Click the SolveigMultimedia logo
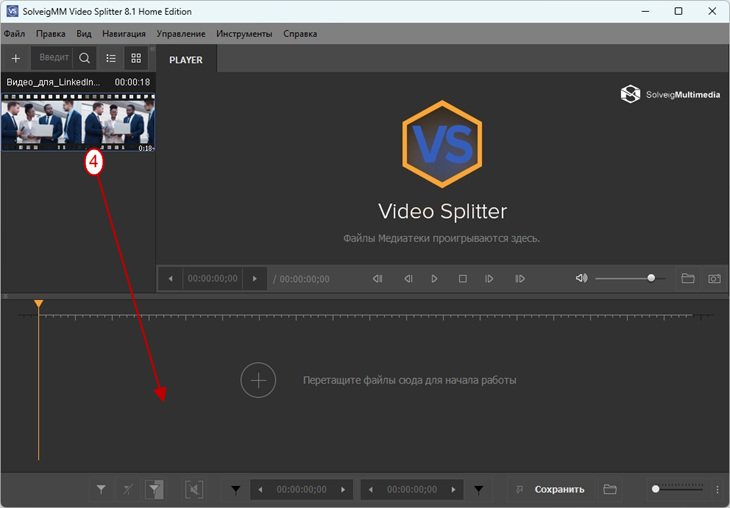 click(x=670, y=94)
